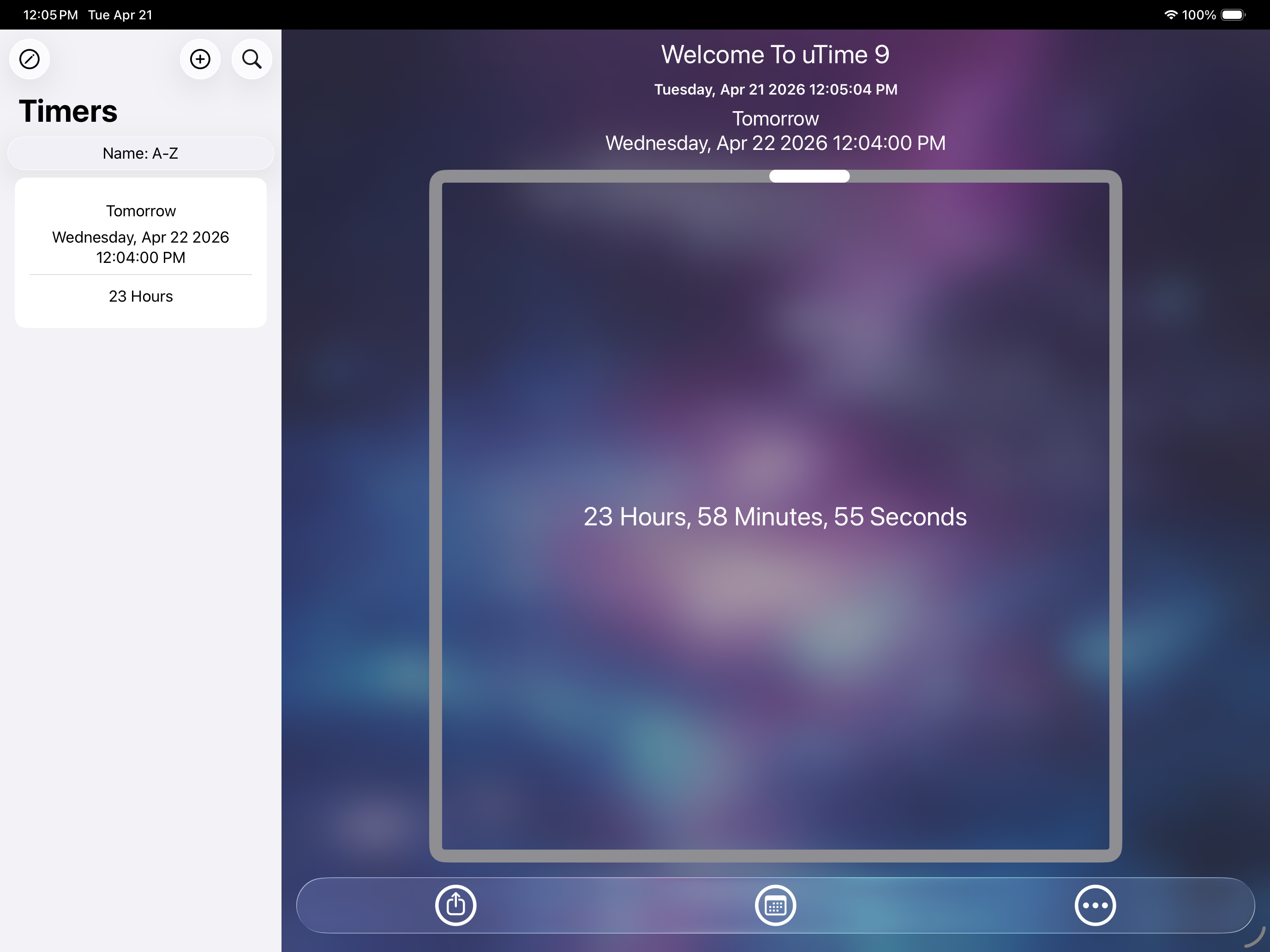Screen dimensions: 1270x952
Task: Open the add new timer button
Action: point(200,59)
